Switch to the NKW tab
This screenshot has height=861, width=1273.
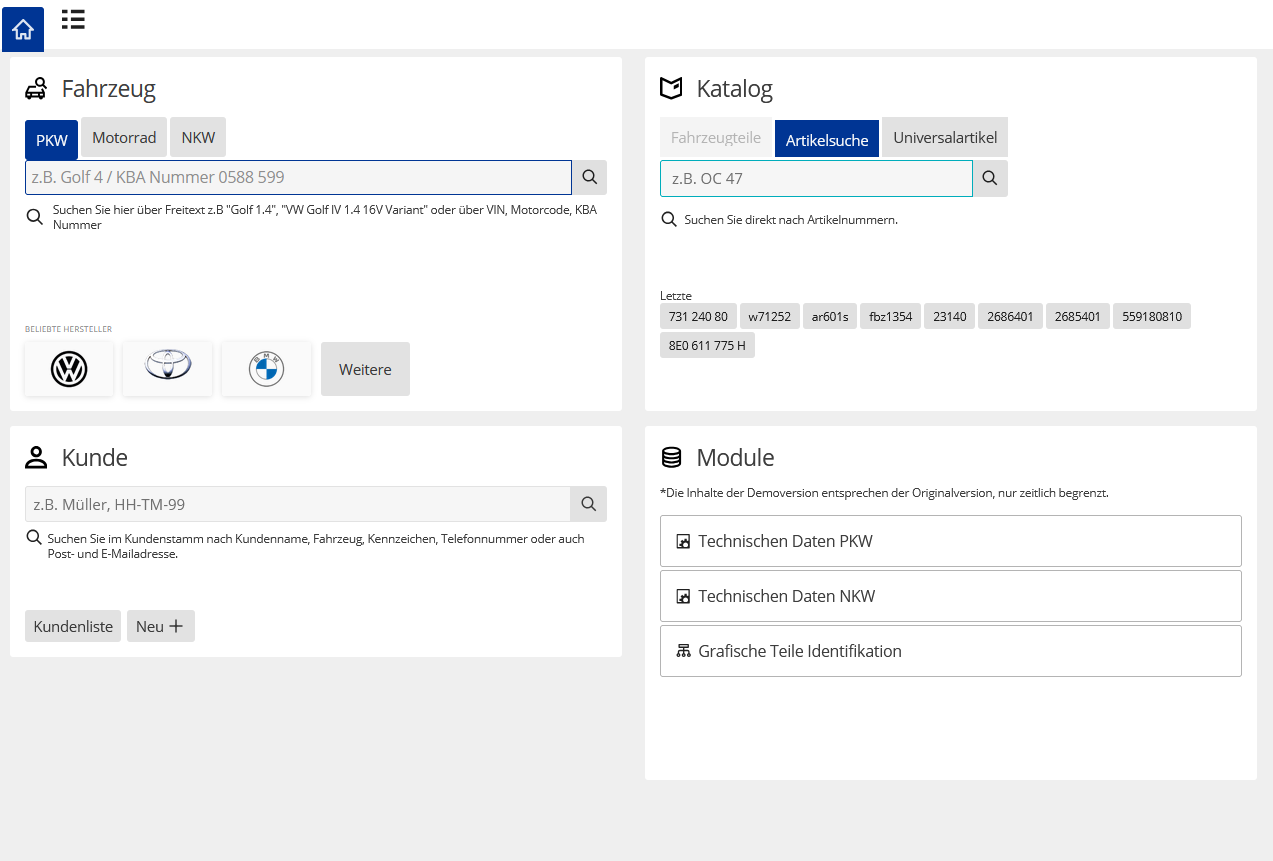tap(198, 138)
